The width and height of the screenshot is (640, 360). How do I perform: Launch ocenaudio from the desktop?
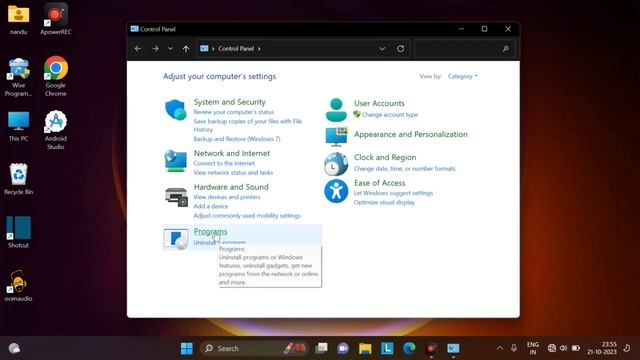click(x=18, y=286)
